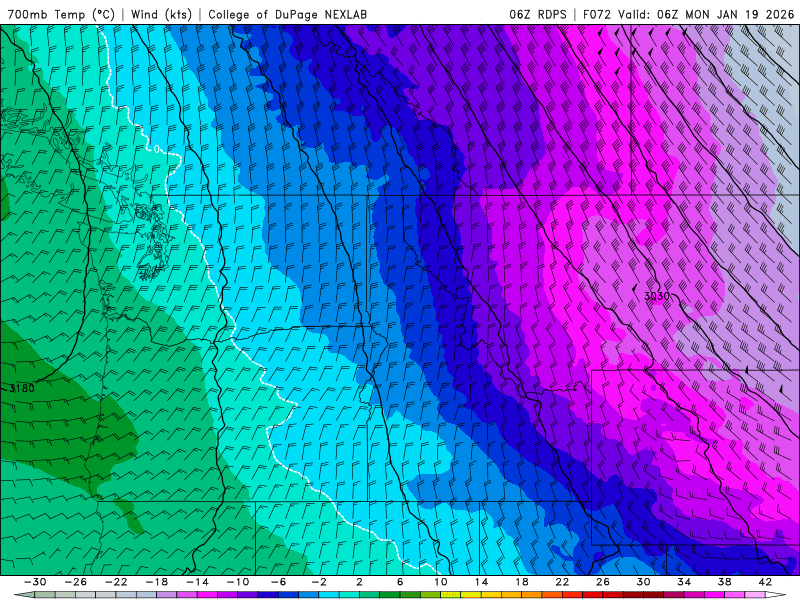This screenshot has width=800, height=600.
Task: Click the -26 colorbar scale value
Action: click(76, 582)
